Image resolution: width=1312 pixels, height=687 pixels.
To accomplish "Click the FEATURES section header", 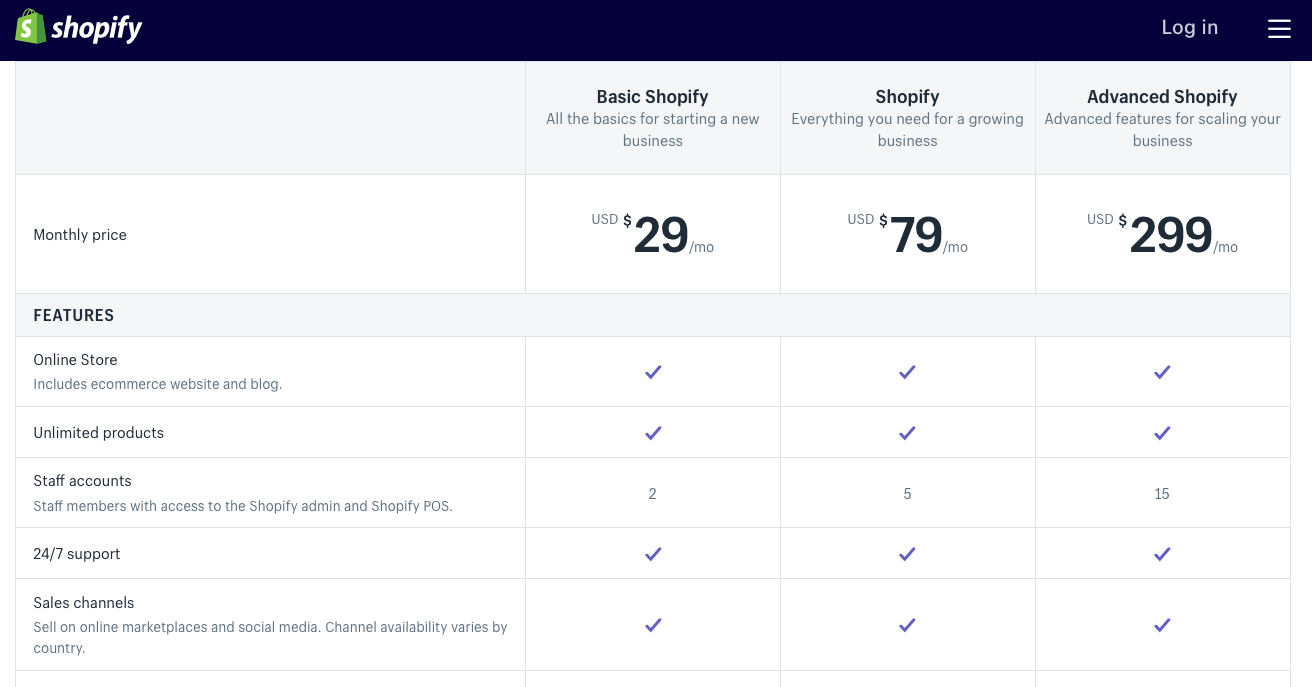I will pyautogui.click(x=73, y=315).
